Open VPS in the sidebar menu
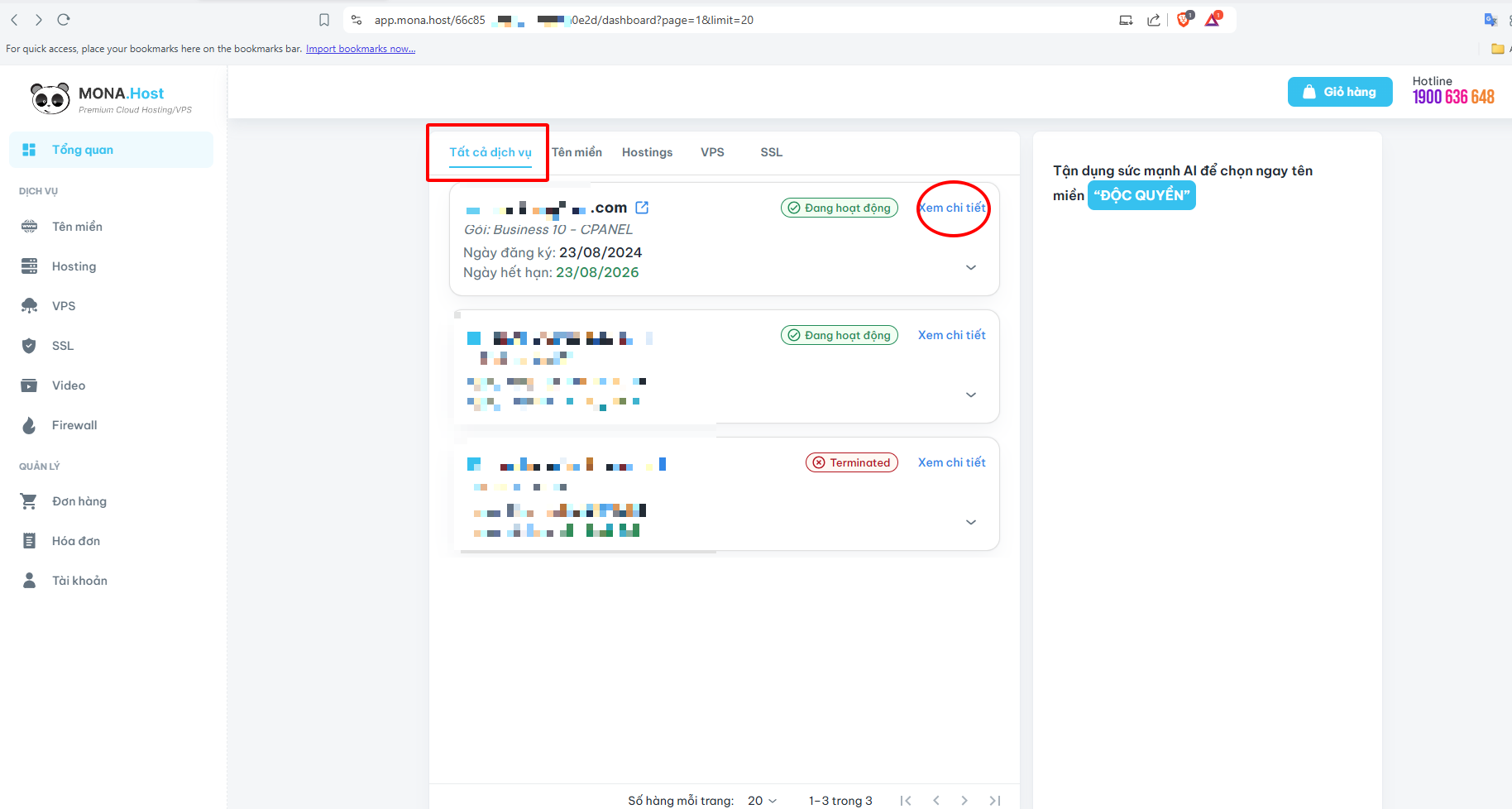This screenshot has height=809, width=1512. pyautogui.click(x=111, y=306)
